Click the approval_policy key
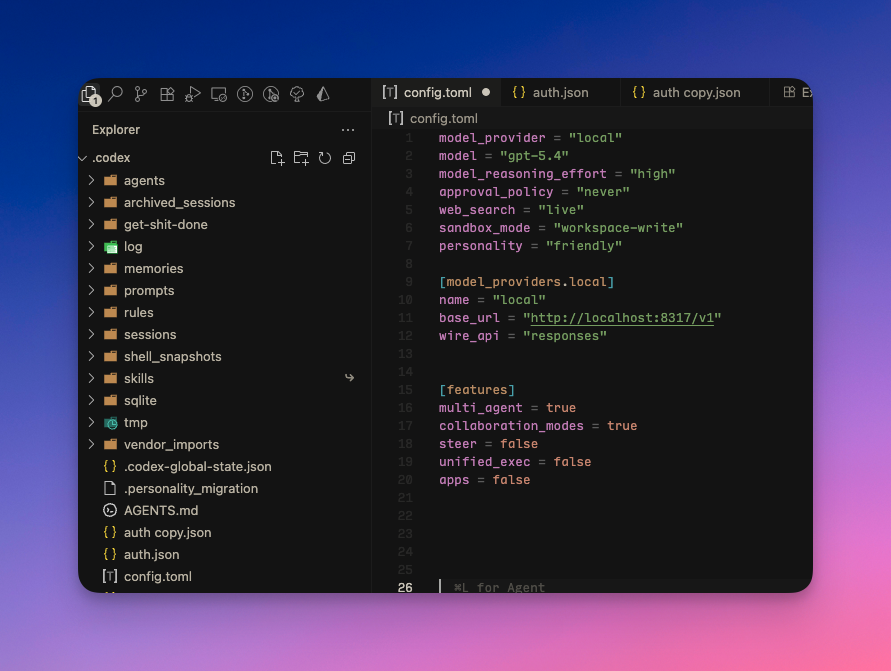 [x=496, y=192]
